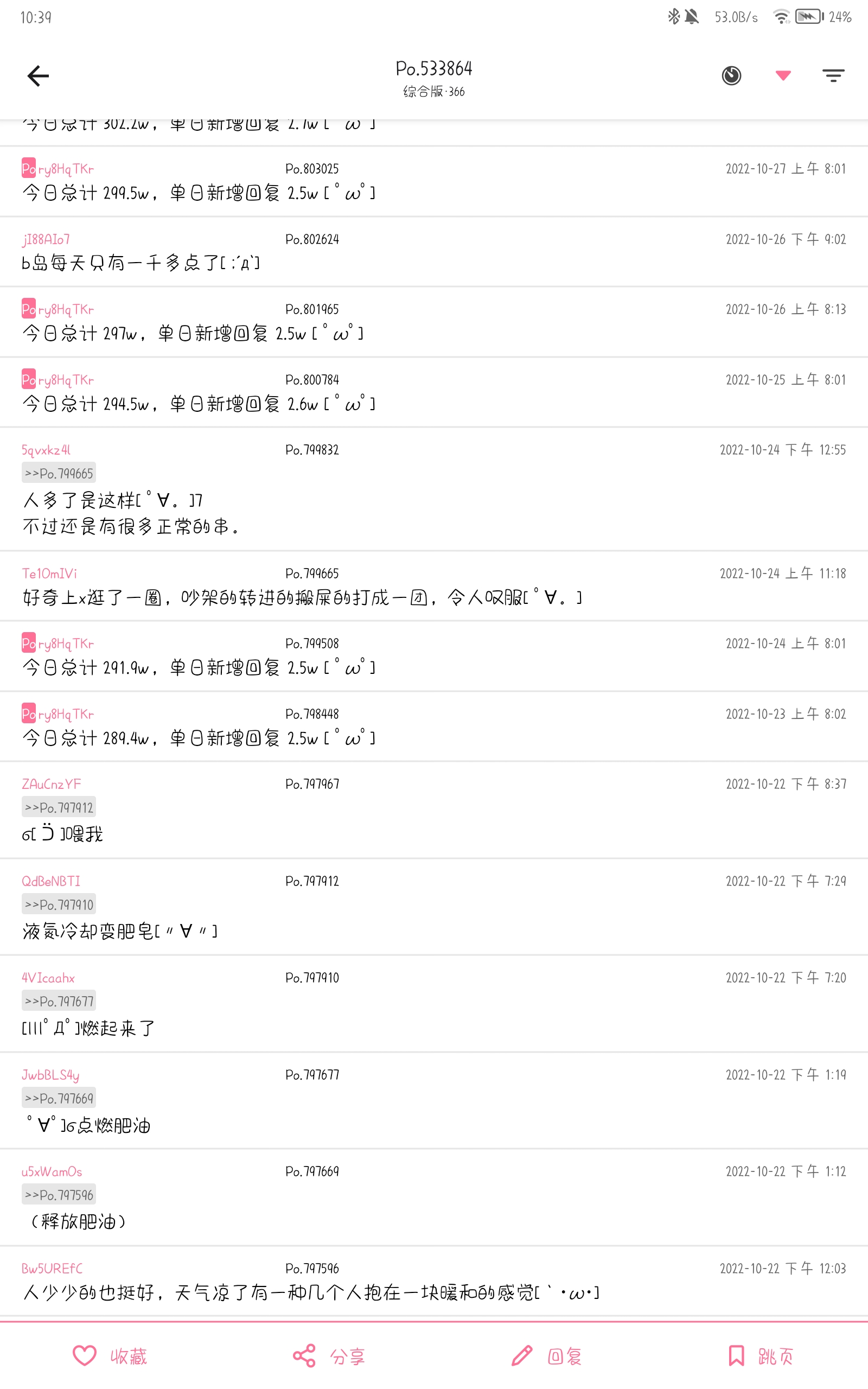This screenshot has height=1389, width=868.
Task: Tap the battery status icon
Action: coord(809,17)
